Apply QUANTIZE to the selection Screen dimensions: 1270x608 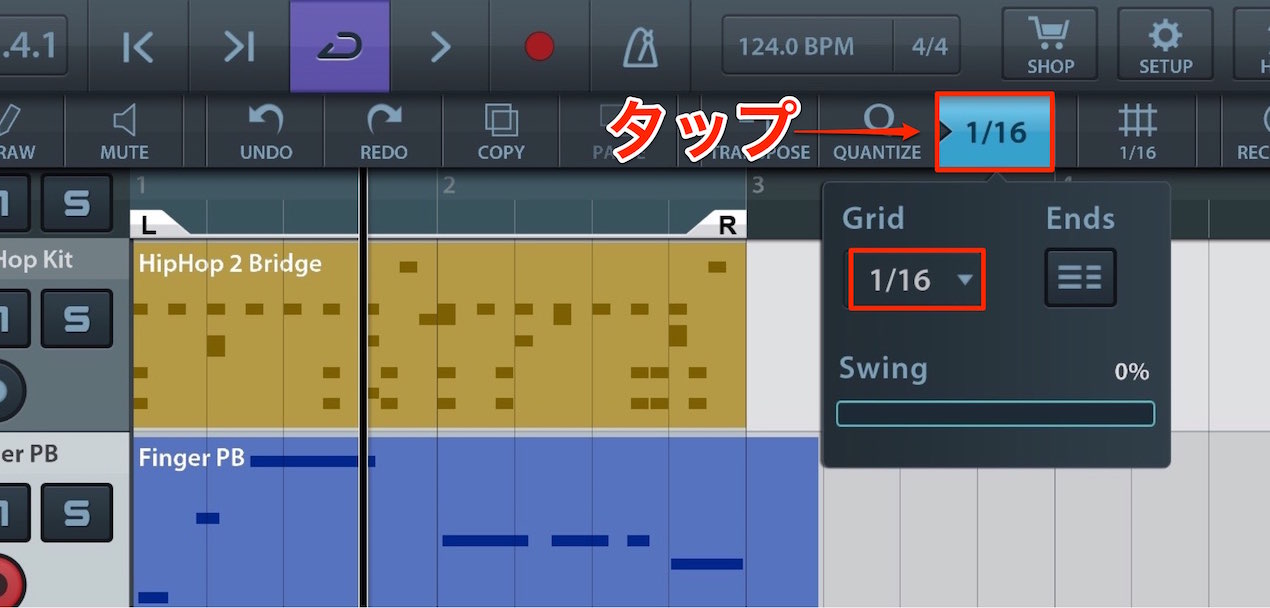[x=877, y=131]
